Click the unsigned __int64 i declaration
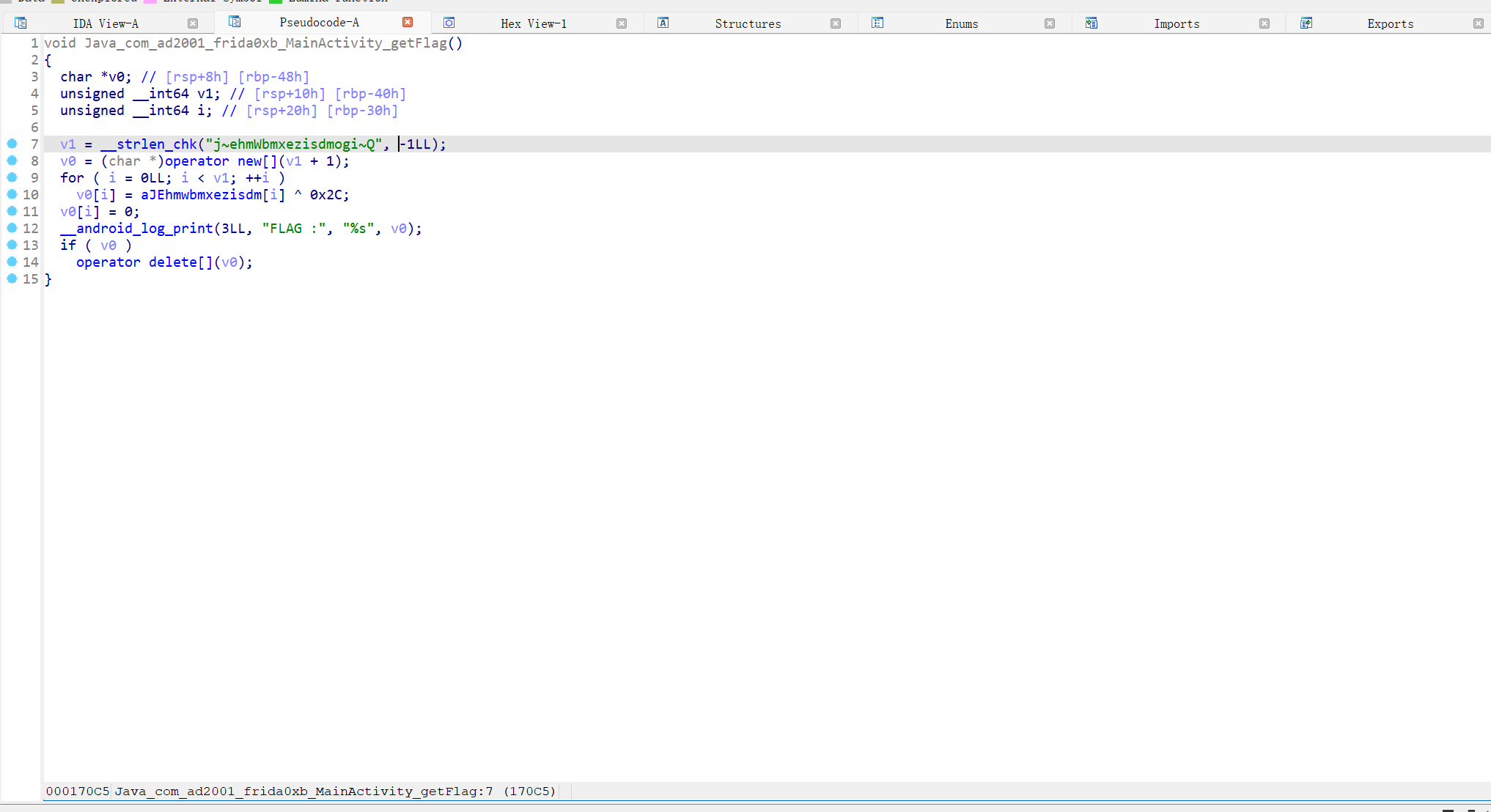 tap(136, 111)
